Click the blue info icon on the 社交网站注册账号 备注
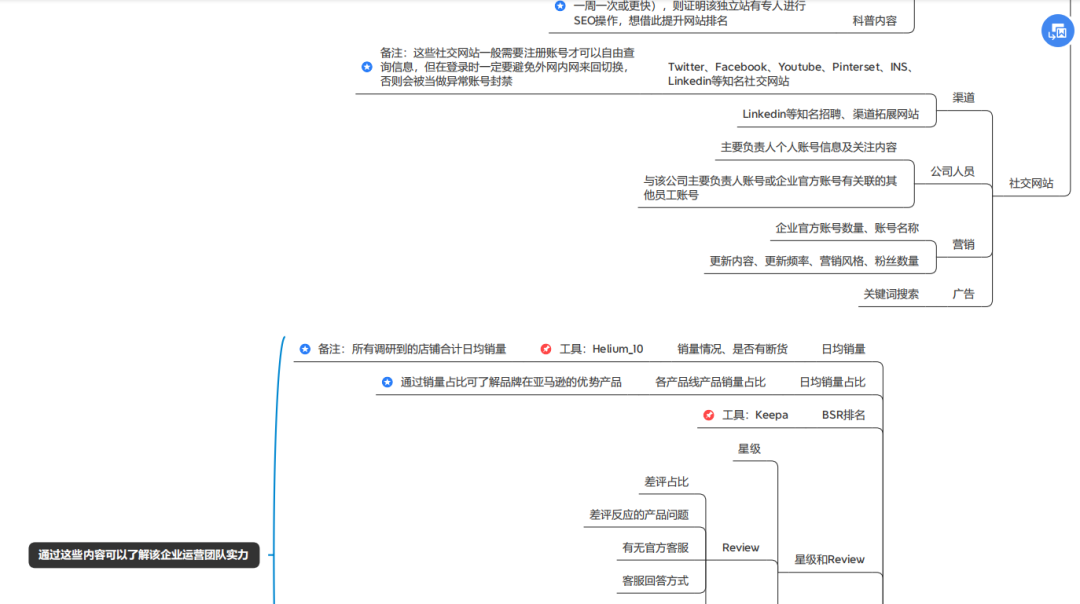Screen dimensions: 1080x604 point(365,67)
